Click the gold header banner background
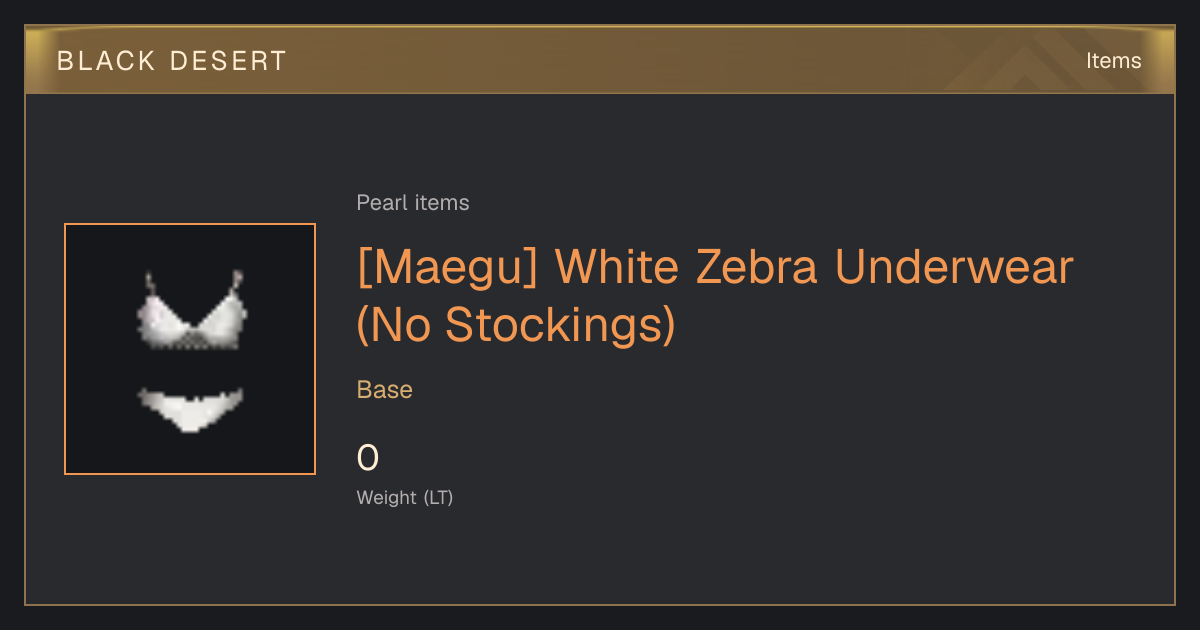The image size is (1200, 630). coord(600,60)
